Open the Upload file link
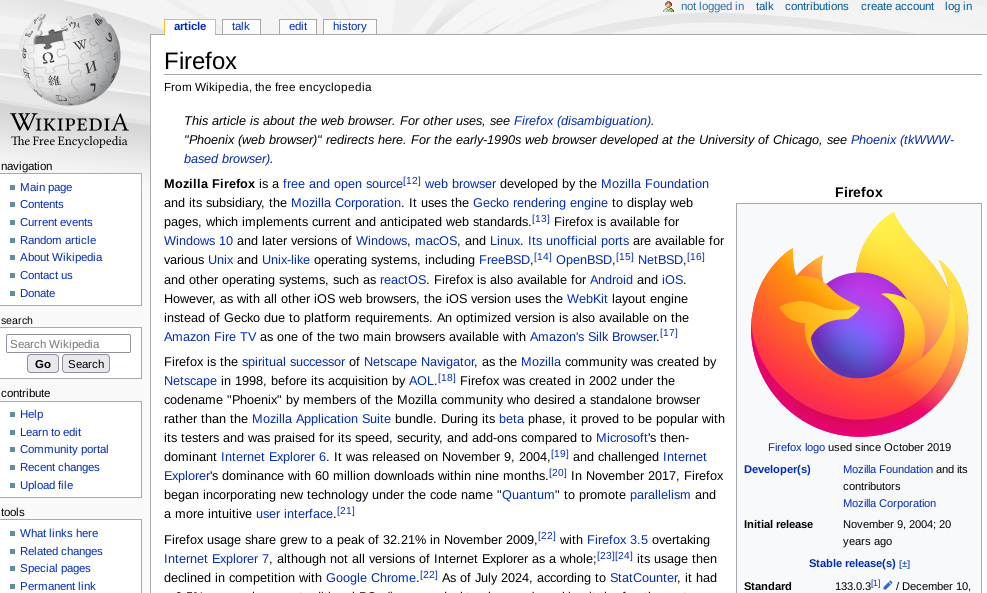The height and width of the screenshot is (593, 987). (47, 485)
